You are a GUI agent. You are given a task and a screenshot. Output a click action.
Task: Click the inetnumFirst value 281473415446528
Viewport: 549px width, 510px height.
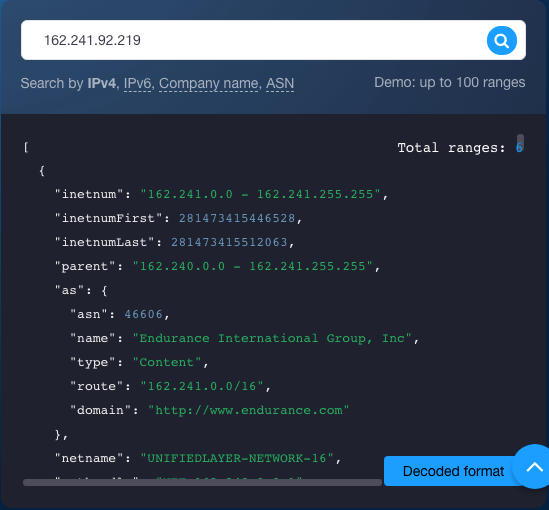(x=237, y=218)
